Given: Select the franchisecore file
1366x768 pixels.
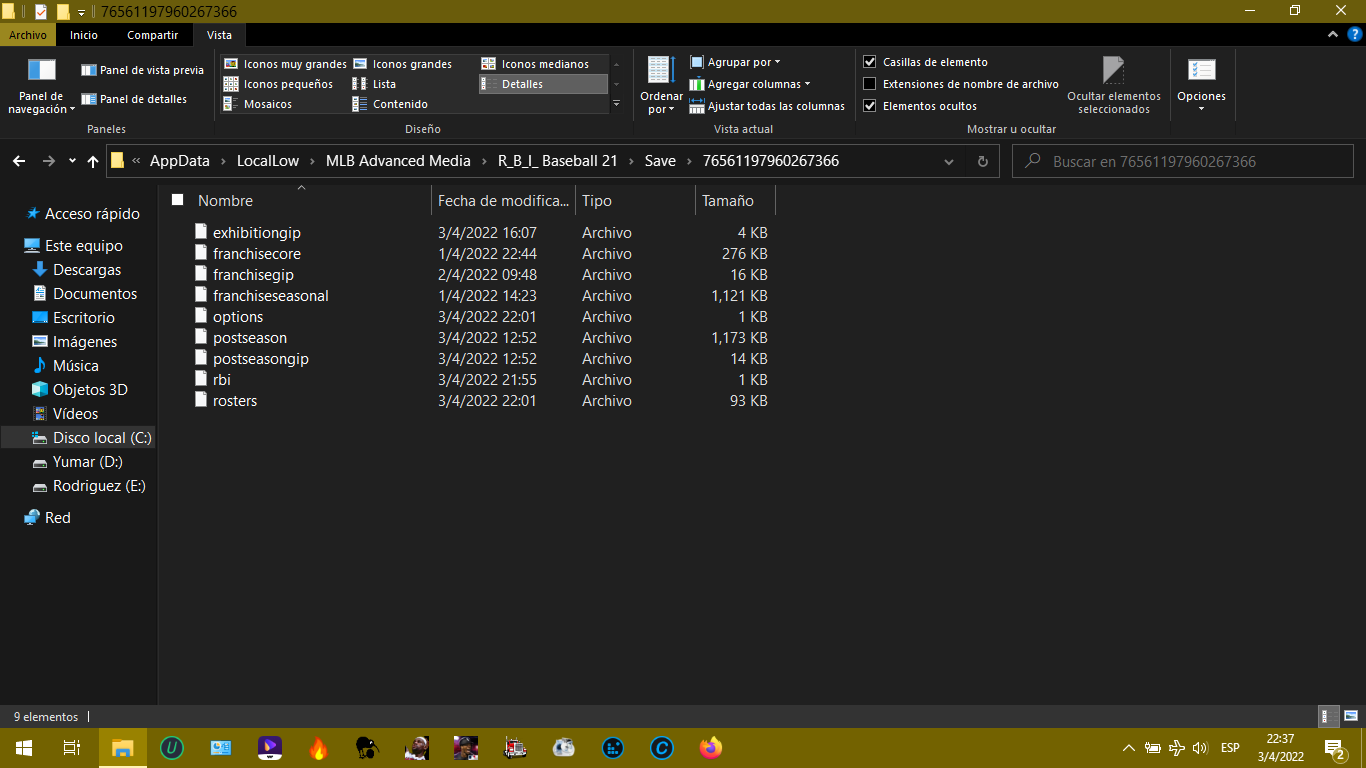Looking at the screenshot, I should (256, 253).
